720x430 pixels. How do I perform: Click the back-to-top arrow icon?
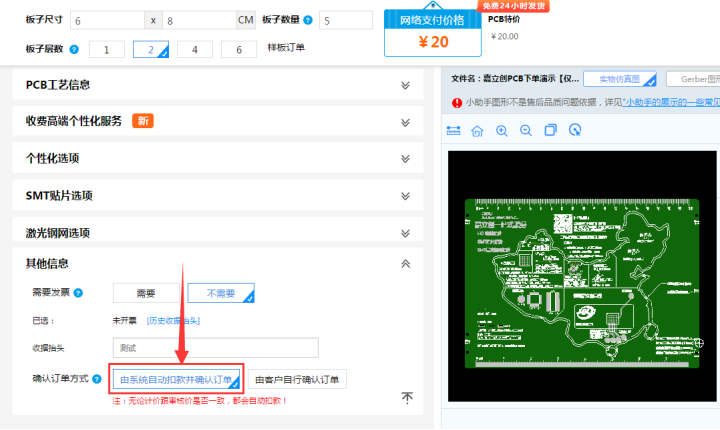coord(407,398)
